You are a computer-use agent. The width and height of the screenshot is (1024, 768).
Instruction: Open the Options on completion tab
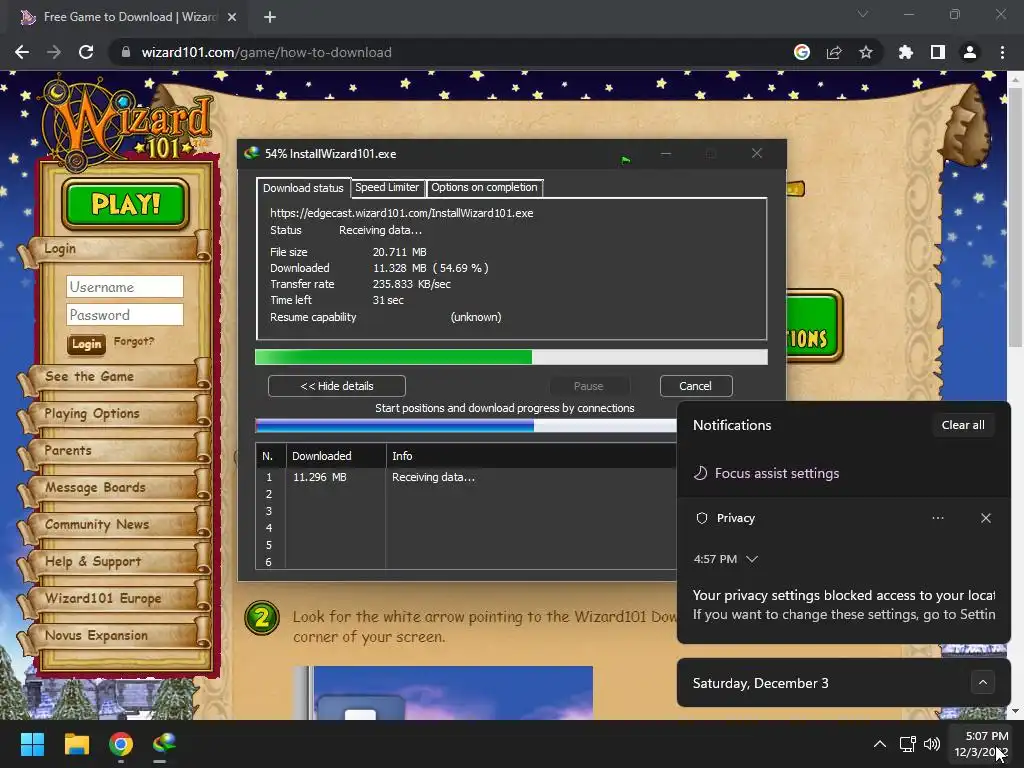(x=484, y=187)
